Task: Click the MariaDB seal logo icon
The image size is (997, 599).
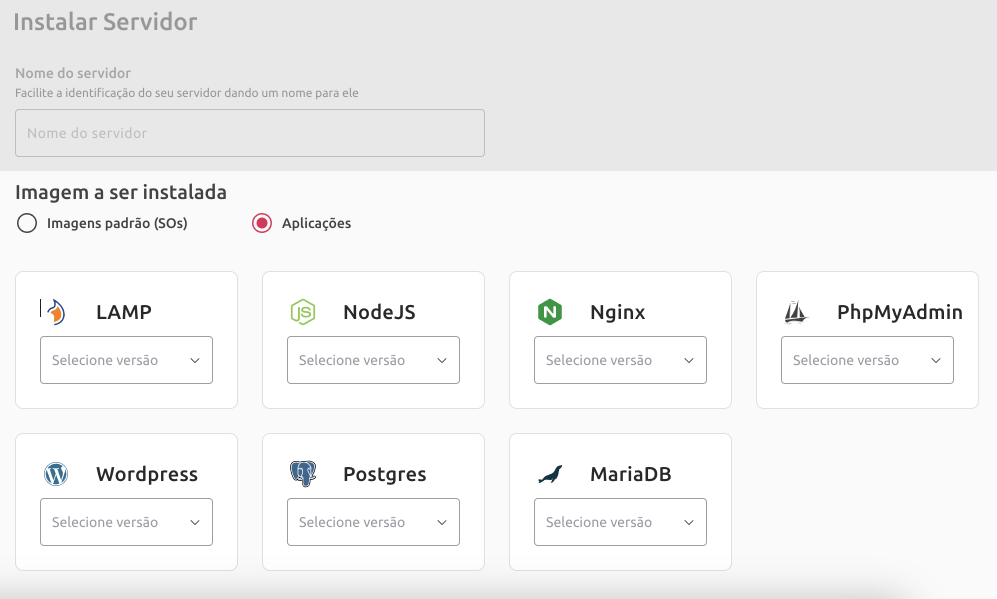Action: (550, 474)
